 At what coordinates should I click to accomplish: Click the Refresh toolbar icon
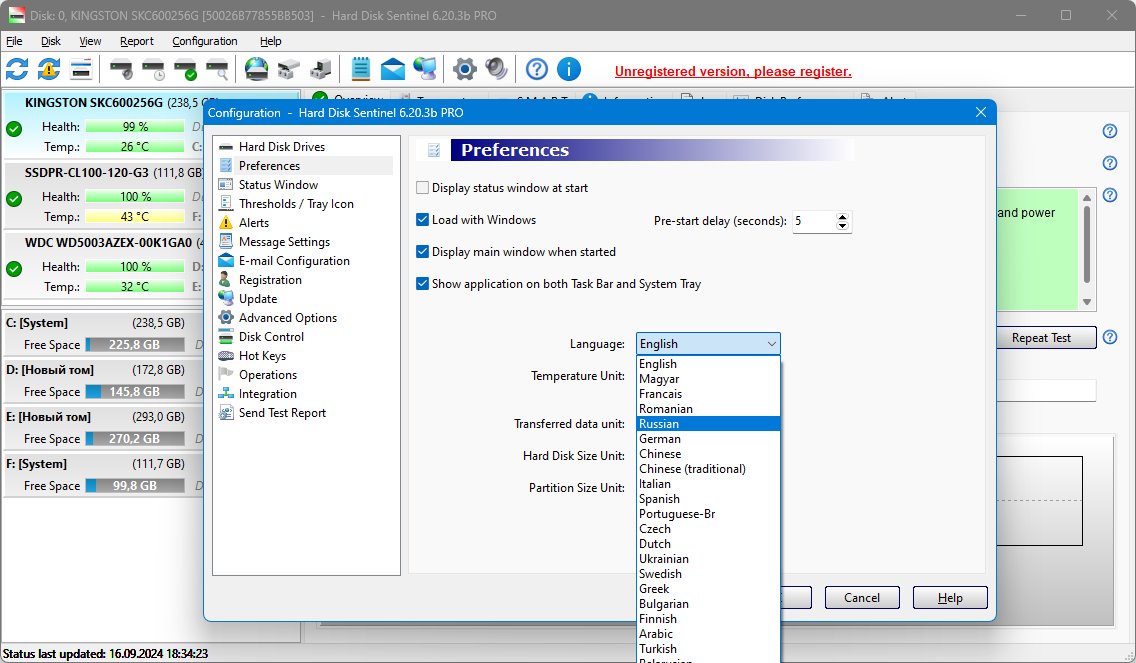point(17,69)
